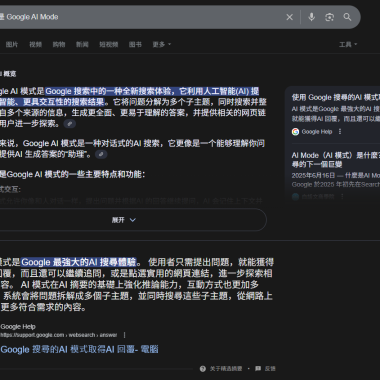This screenshot has width=380, height=380.
Task: Submit search using the magnifier icon
Action: click(347, 17)
